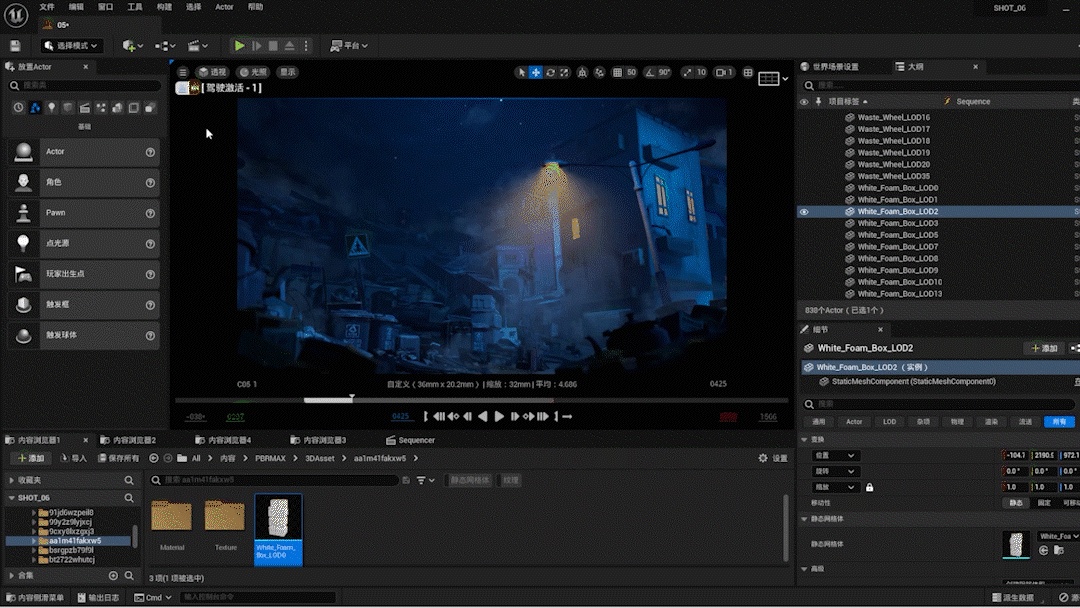1080x608 pixels.
Task: Open the Blueprints toolbar icon
Action: pos(165,46)
